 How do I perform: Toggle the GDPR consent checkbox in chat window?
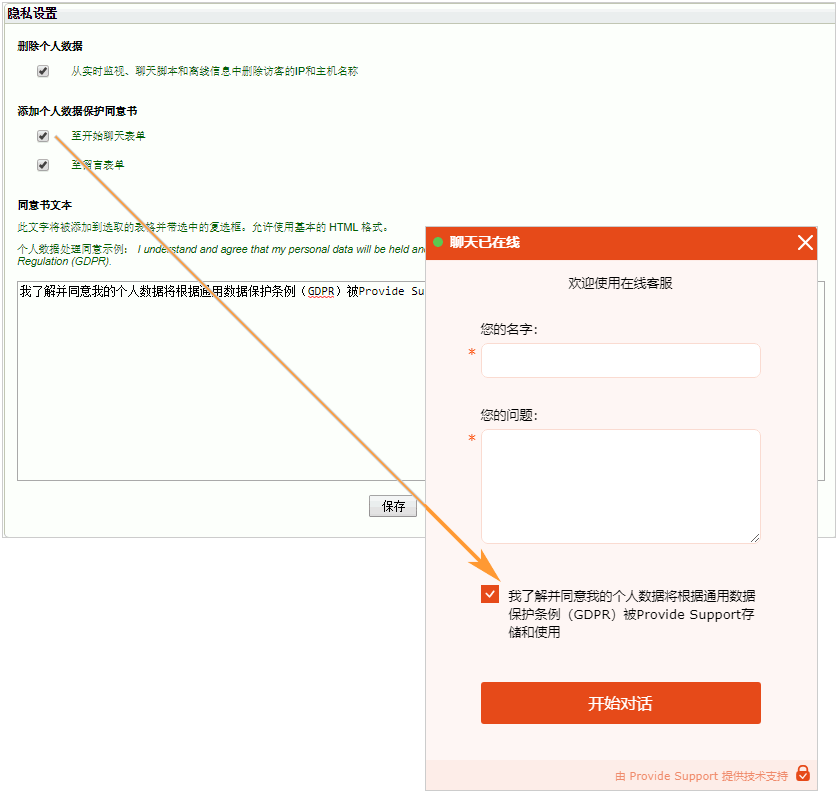click(x=490, y=594)
